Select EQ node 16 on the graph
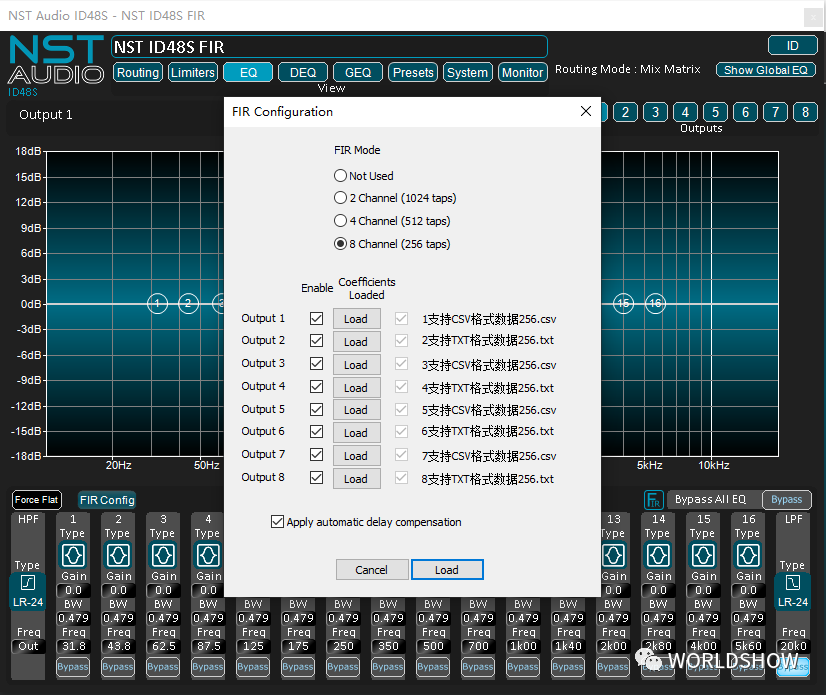 [x=655, y=304]
